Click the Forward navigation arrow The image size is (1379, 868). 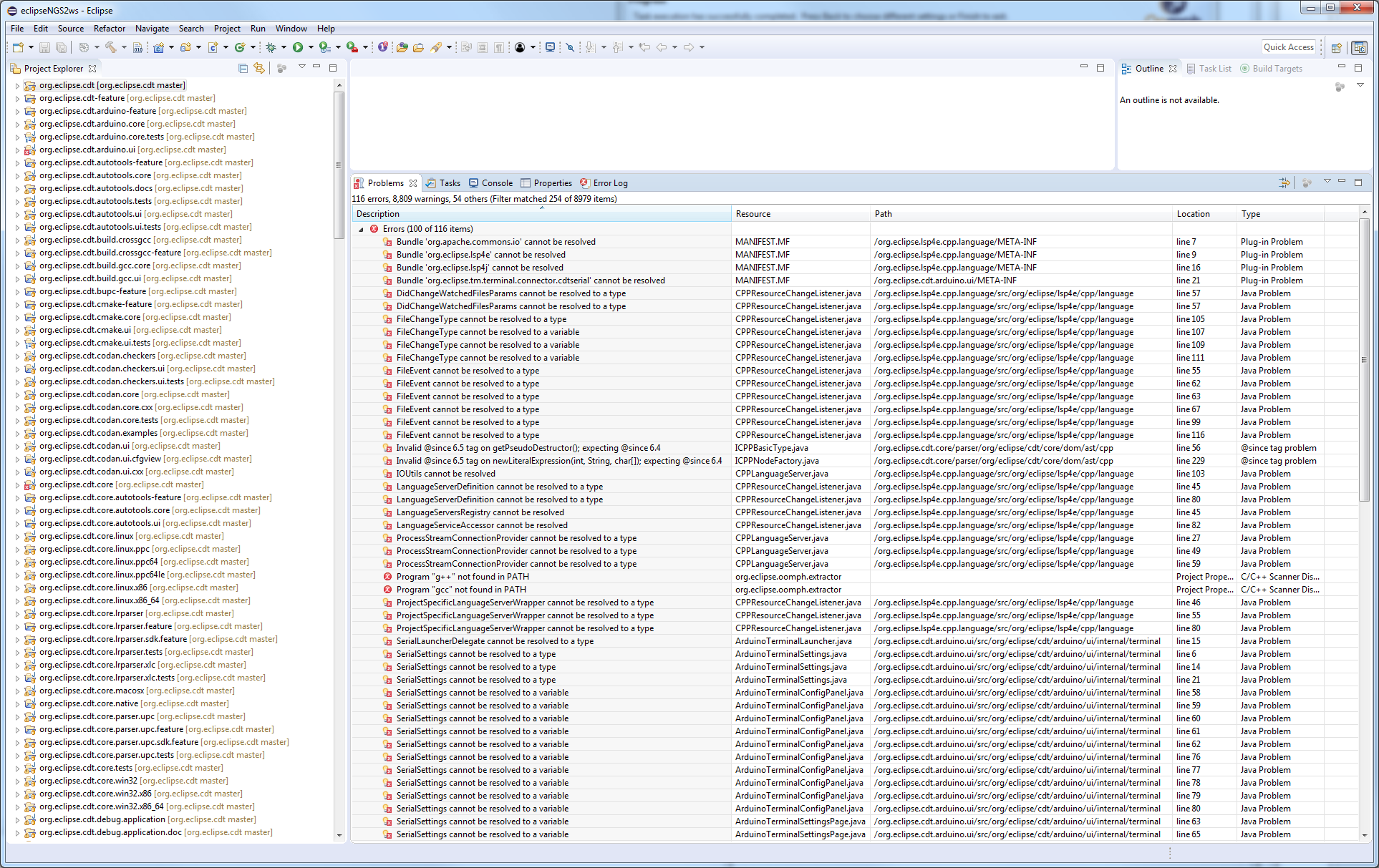(x=689, y=47)
